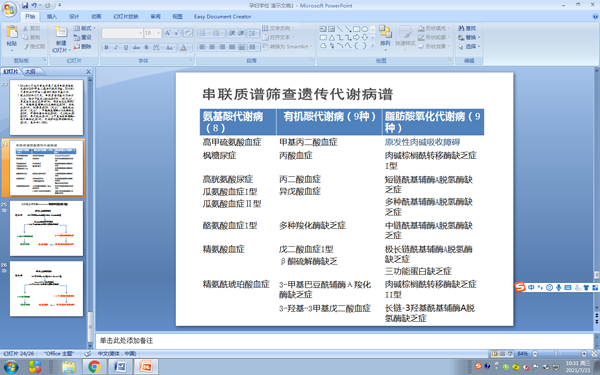This screenshot has height=375, width=600.
Task: Click the Paste clipboard icon
Action: coord(12,33)
